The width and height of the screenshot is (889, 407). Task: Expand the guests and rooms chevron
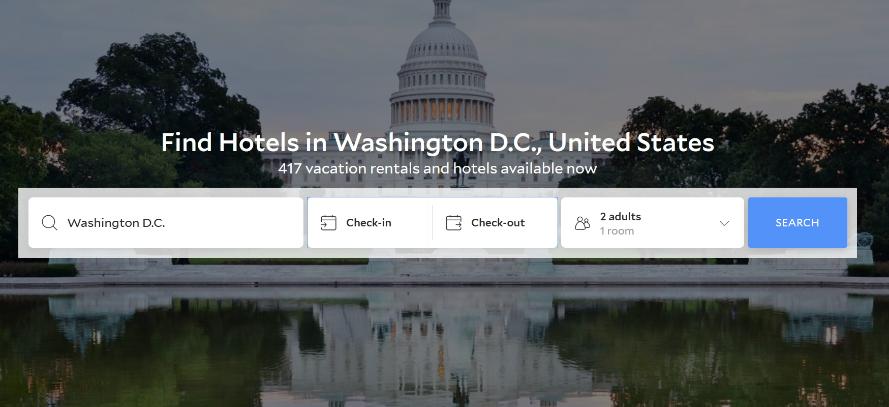724,223
